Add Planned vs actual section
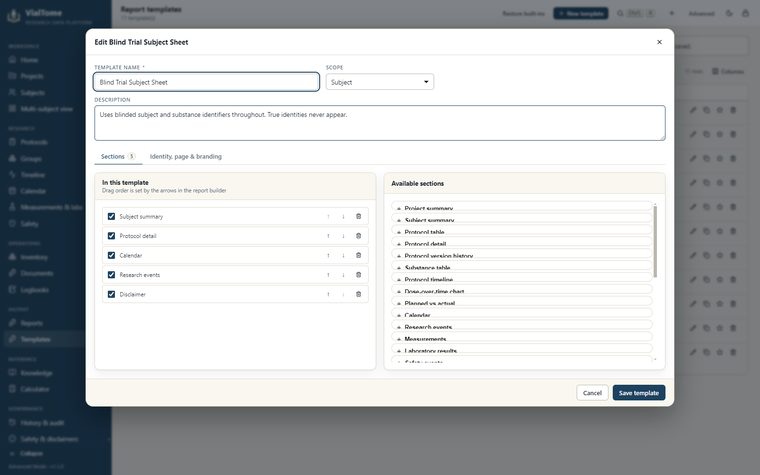 (x=522, y=301)
